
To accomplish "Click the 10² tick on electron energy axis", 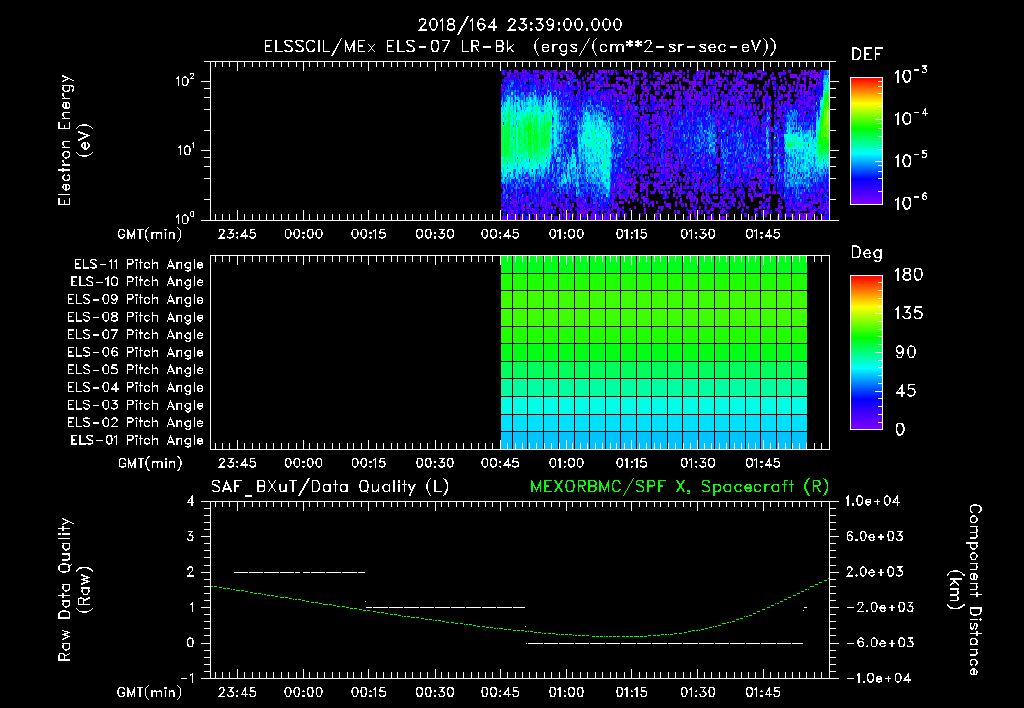I will (x=185, y=82).
